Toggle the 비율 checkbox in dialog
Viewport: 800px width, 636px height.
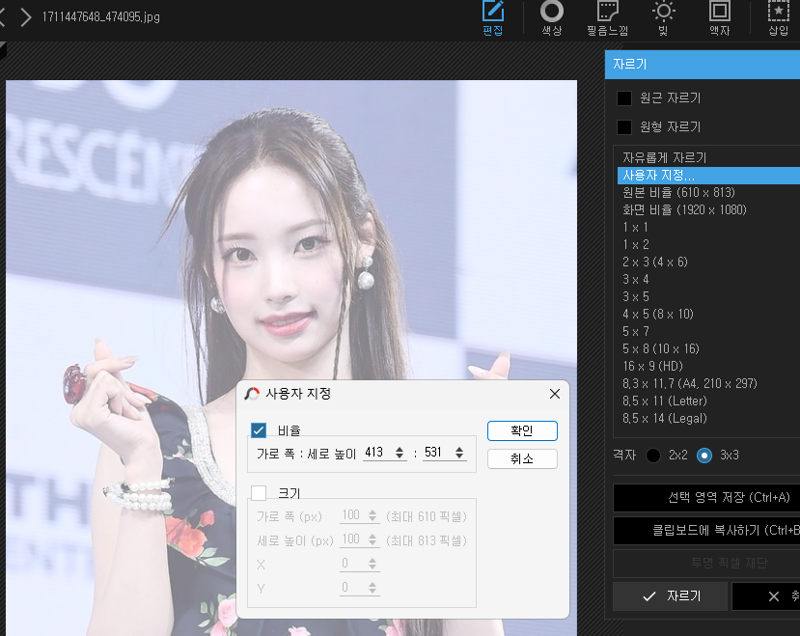(259, 430)
